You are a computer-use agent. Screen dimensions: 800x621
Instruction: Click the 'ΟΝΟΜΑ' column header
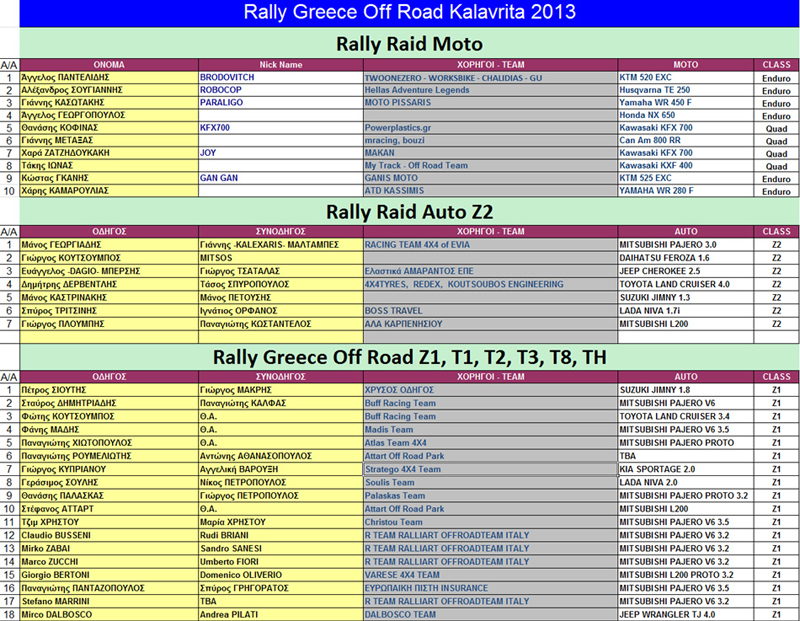click(109, 65)
